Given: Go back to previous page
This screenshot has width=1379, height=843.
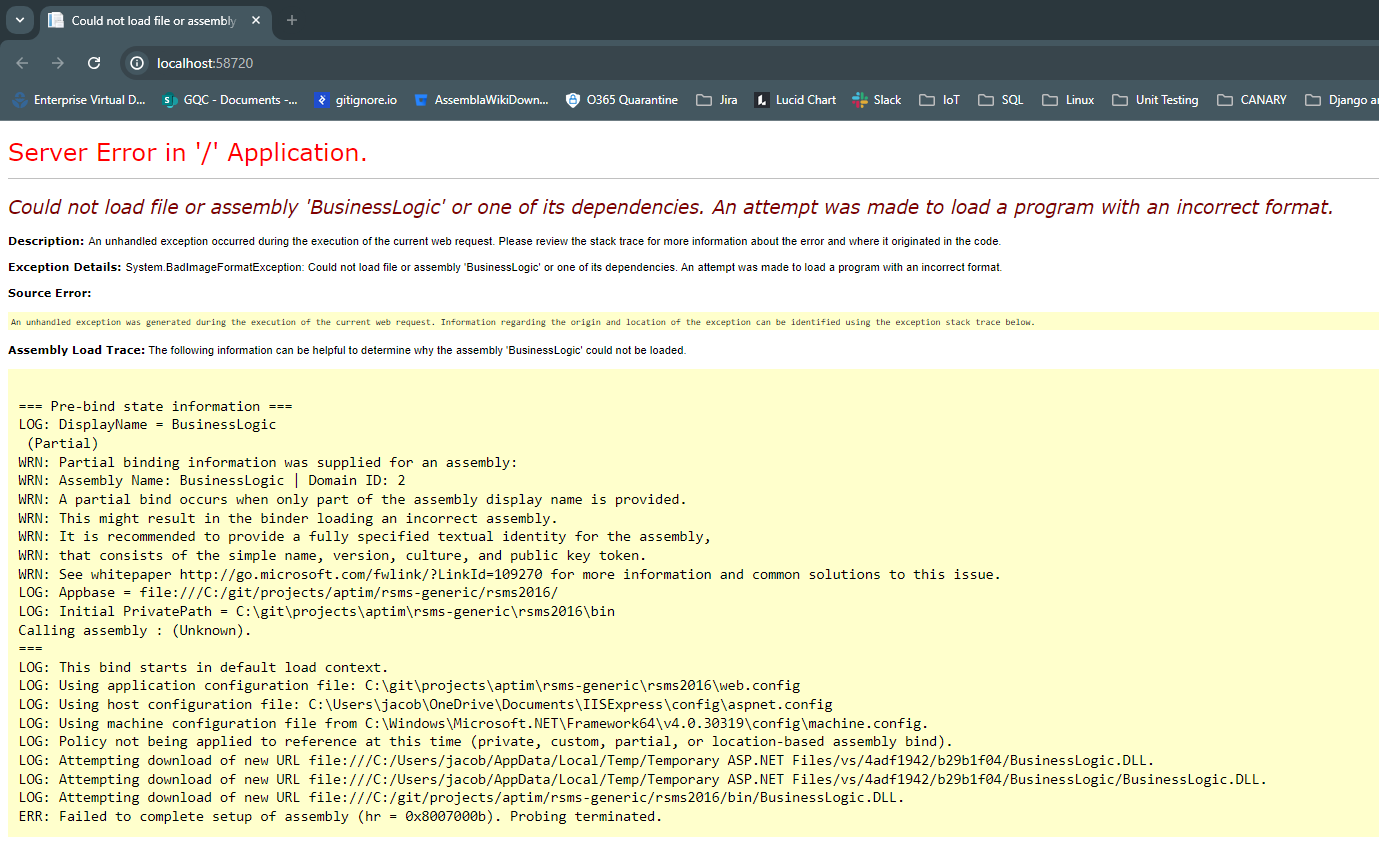Looking at the screenshot, I should coord(22,63).
